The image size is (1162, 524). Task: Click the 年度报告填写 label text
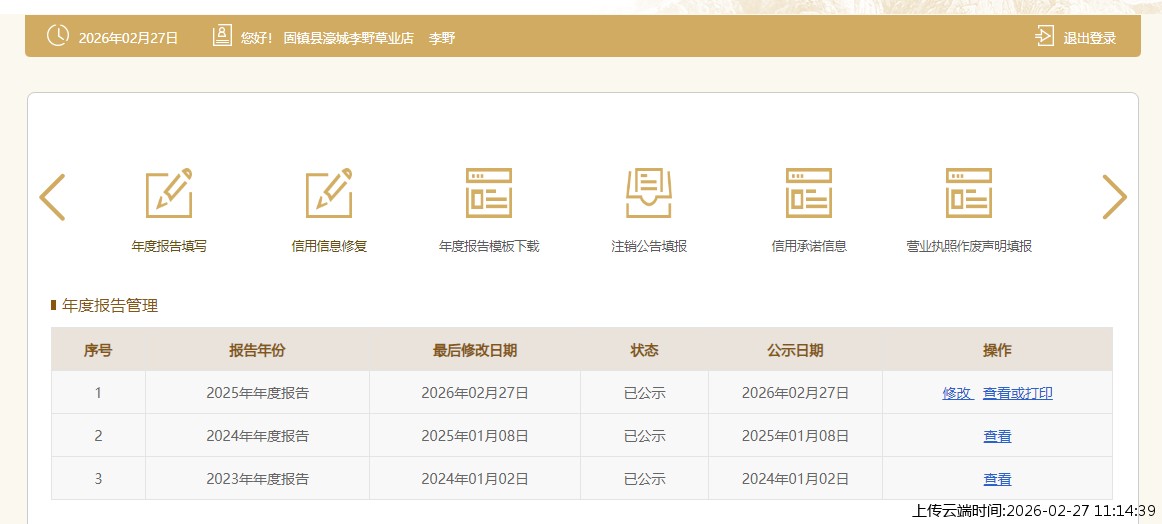(x=169, y=246)
